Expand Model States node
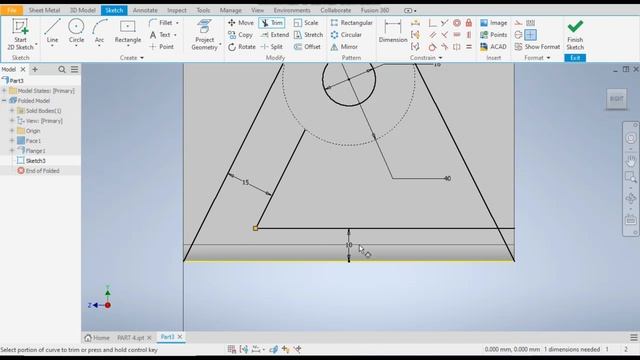This screenshot has height=360, width=640. click(x=4, y=91)
